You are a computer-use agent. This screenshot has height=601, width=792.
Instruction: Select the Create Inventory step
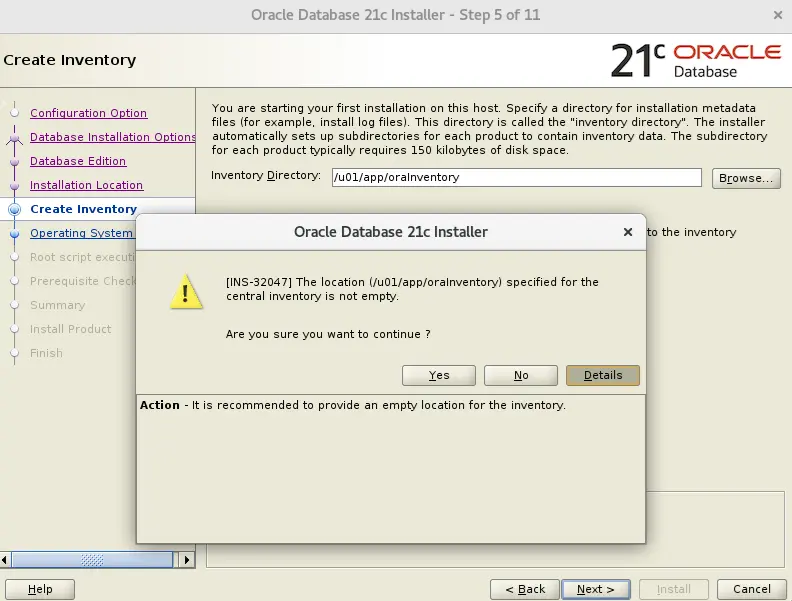83,209
